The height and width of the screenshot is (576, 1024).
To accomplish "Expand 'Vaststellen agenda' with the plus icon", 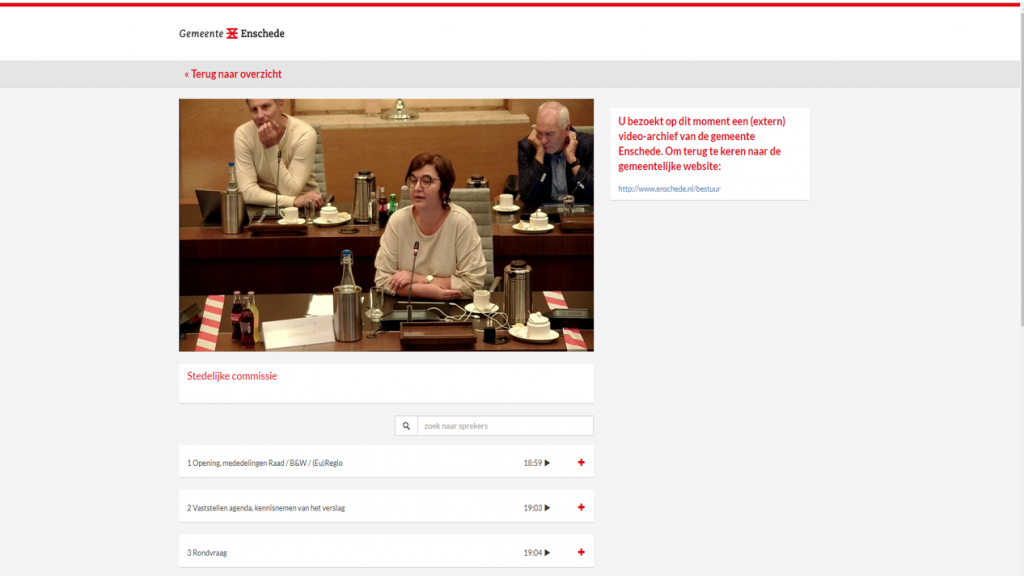I will (581, 508).
